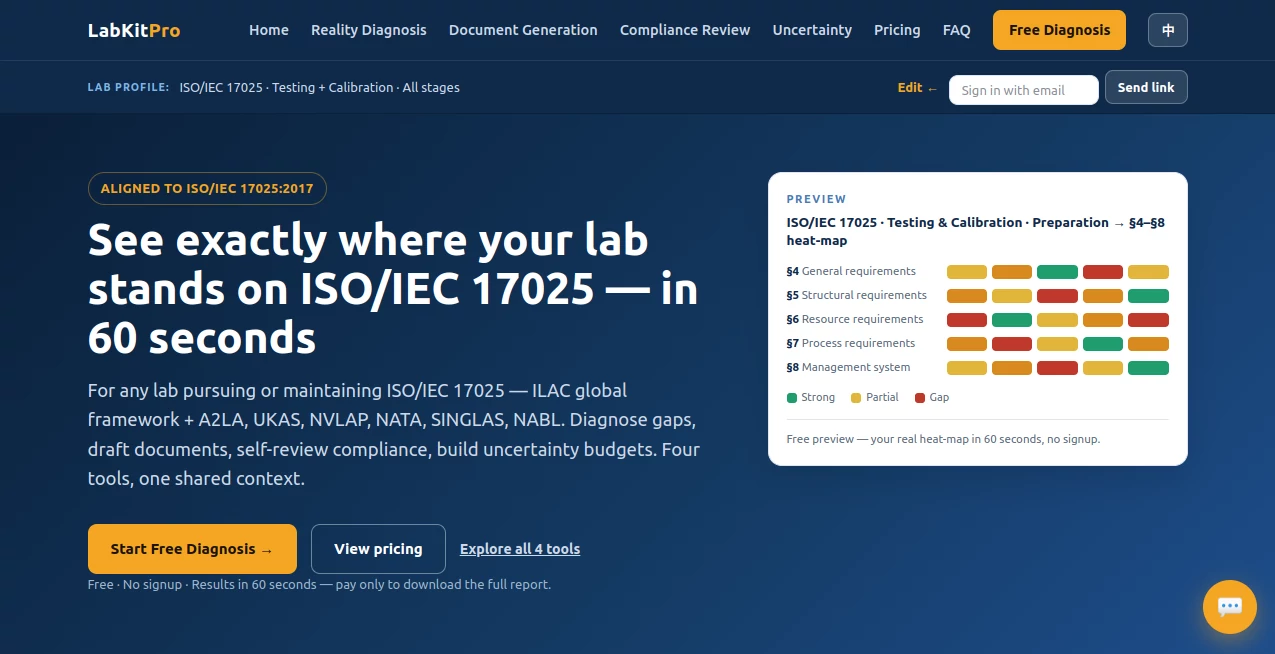Open Document Generation in nav
The image size is (1275, 654).
click(x=523, y=30)
